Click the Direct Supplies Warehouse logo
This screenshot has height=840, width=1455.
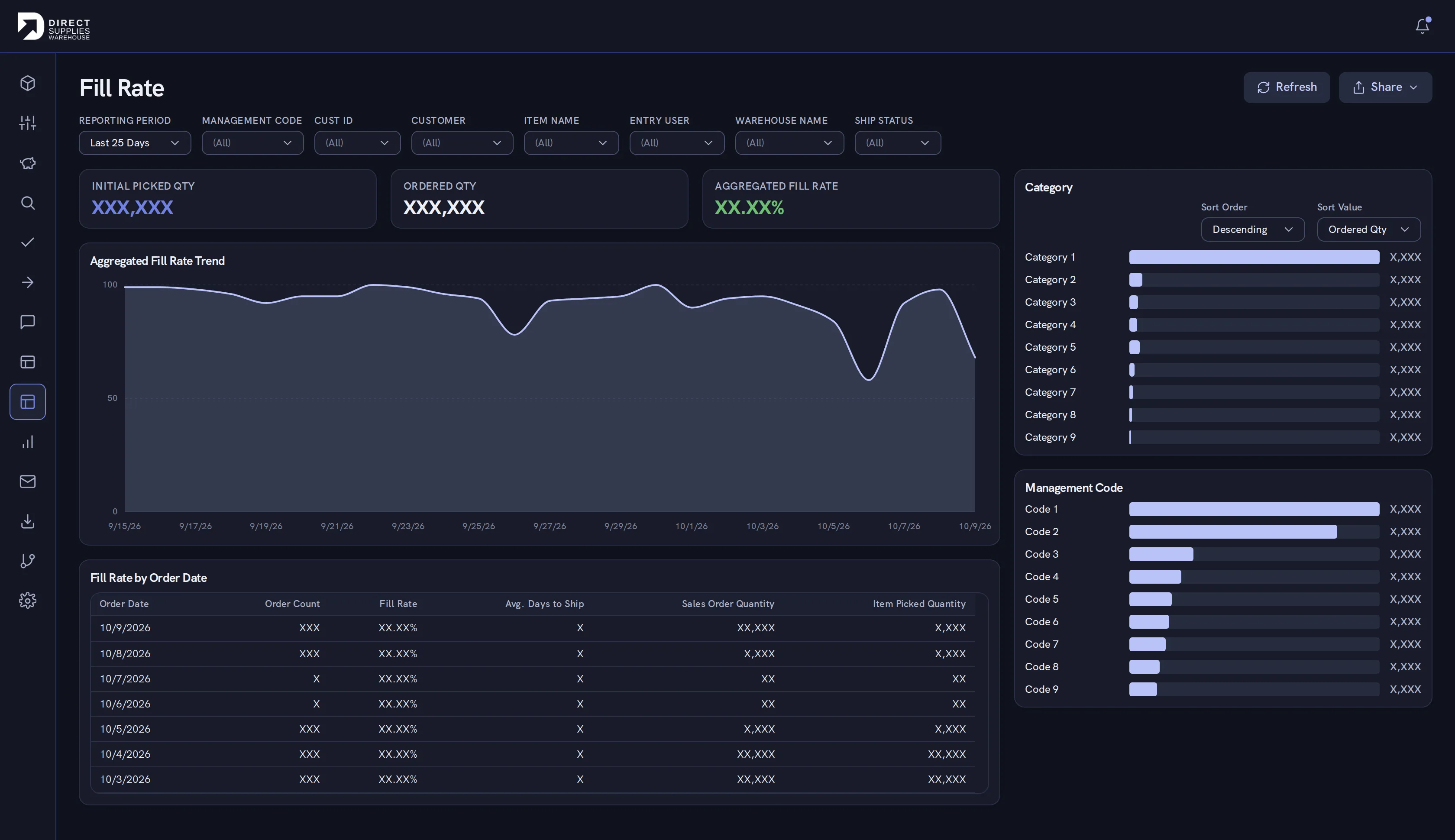[54, 26]
